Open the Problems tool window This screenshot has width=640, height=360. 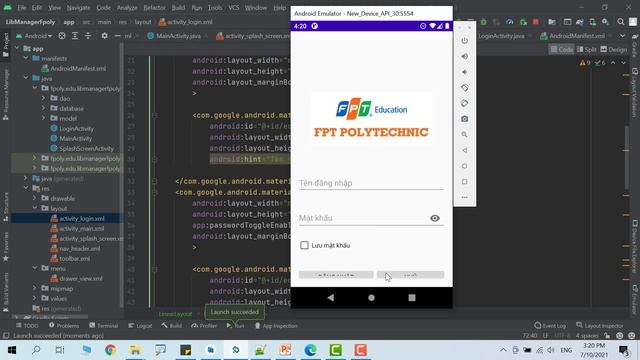point(64,325)
